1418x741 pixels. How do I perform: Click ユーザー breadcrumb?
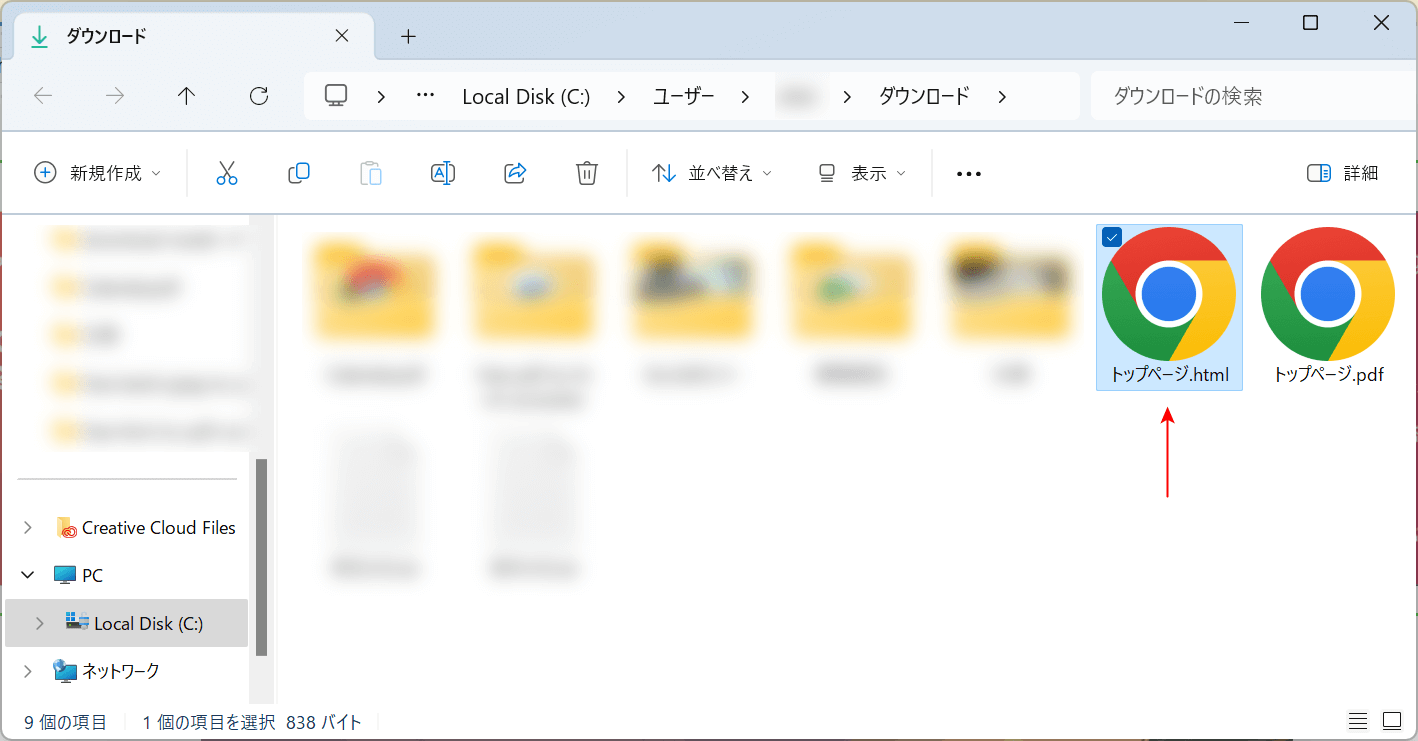pos(684,97)
